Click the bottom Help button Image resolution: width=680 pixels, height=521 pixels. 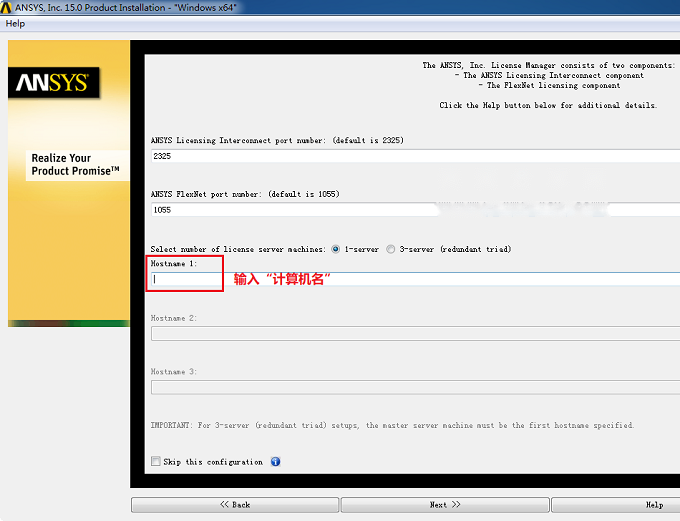click(616, 505)
